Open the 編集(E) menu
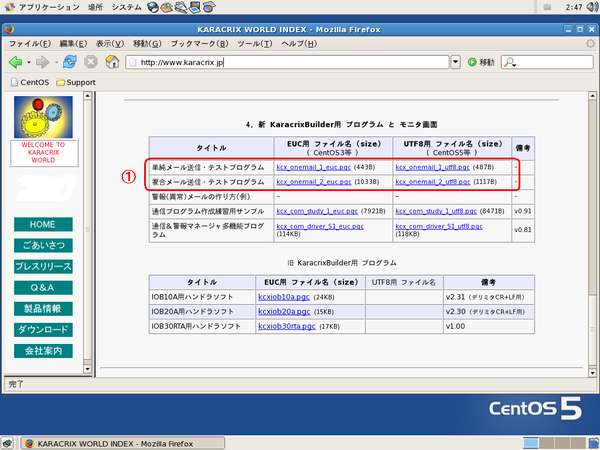The image size is (600, 450). [x=73, y=44]
